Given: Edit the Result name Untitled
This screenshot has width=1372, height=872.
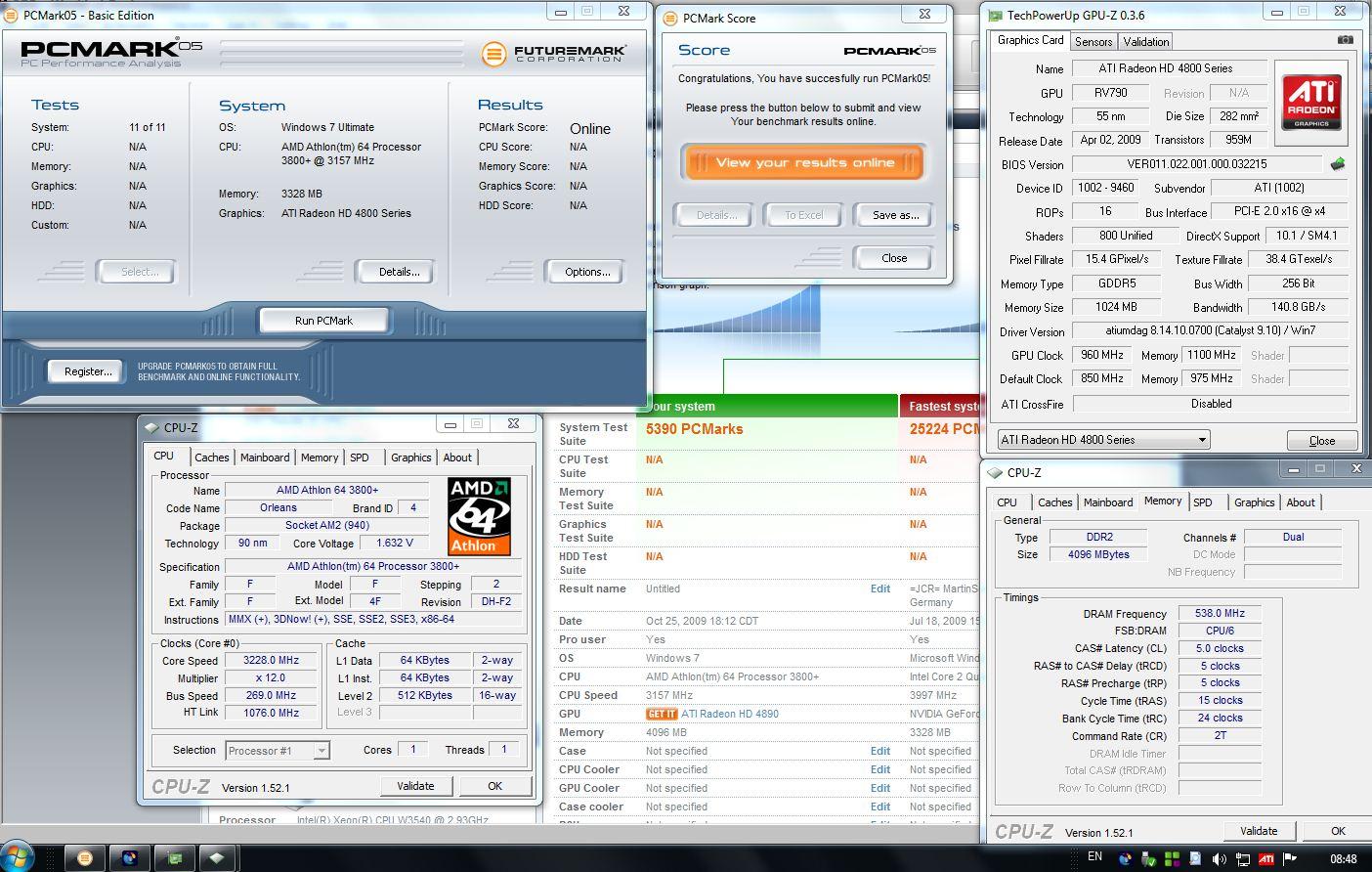Looking at the screenshot, I should [x=880, y=589].
